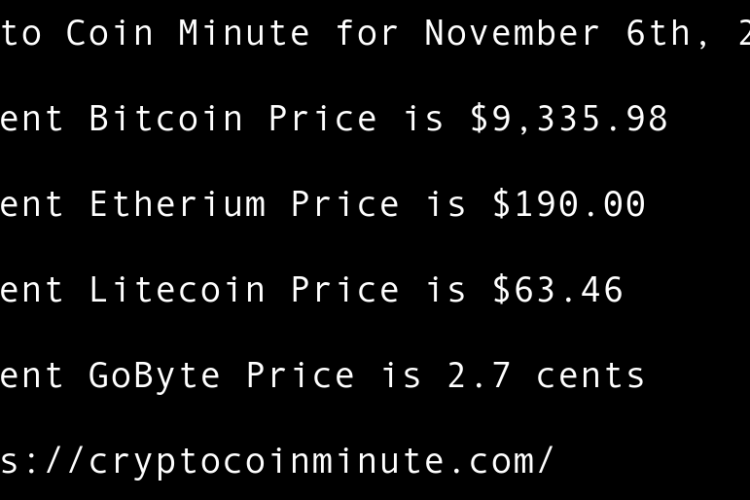
Task: Select the word "GoByte"
Action: 155,376
